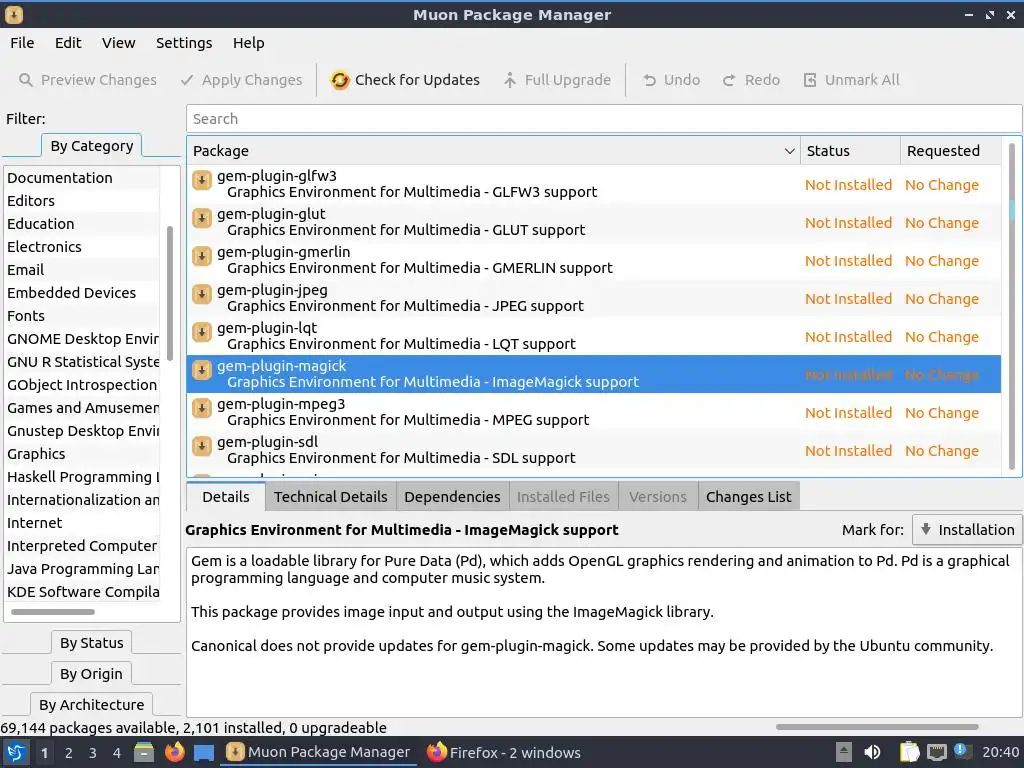
Task: Open the View menu
Action: (x=118, y=43)
